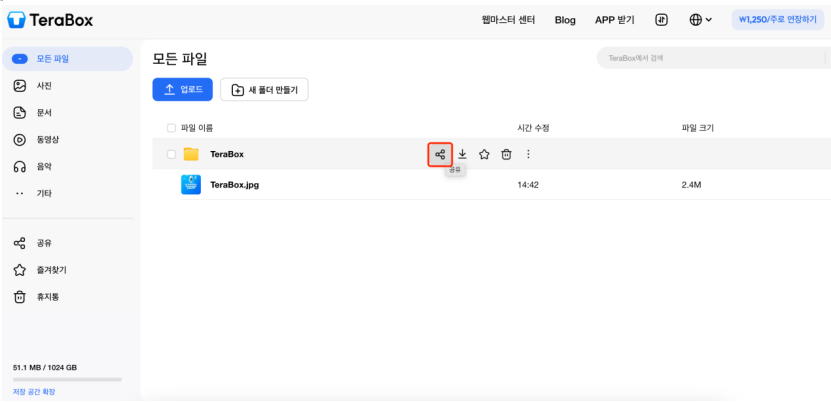This screenshot has height=402, width=831.
Task: Click 새 폴더 만들기 button
Action: [x=264, y=90]
